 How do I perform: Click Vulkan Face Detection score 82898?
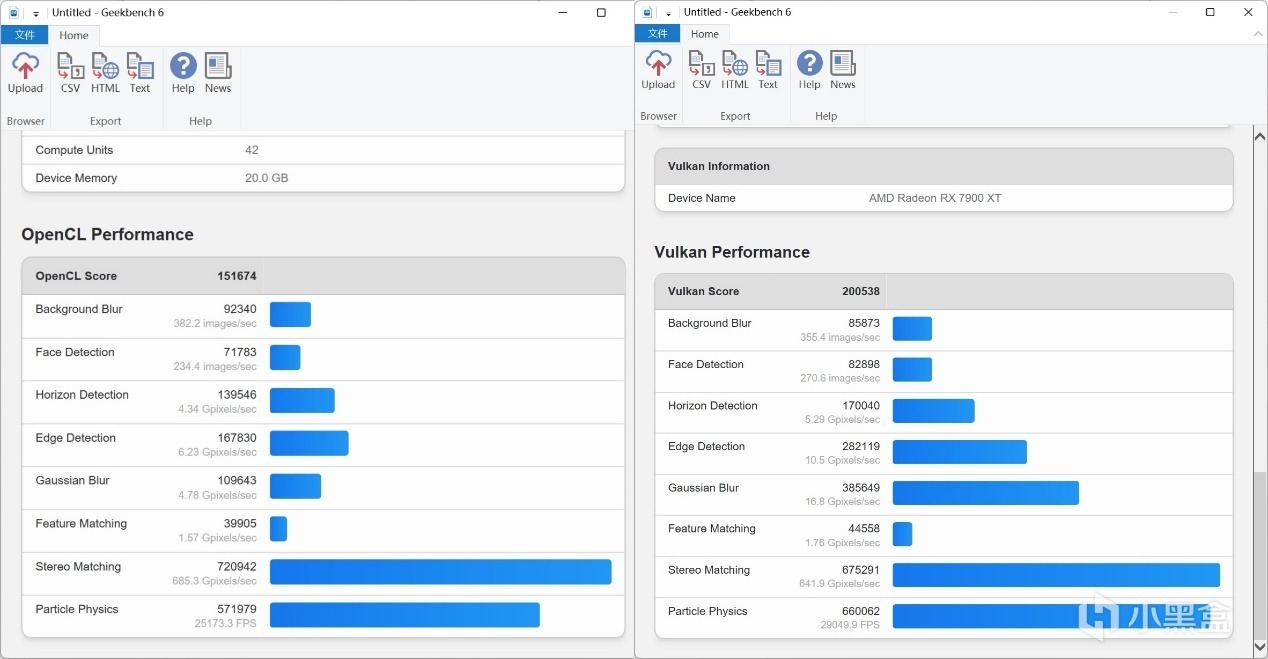coord(864,364)
